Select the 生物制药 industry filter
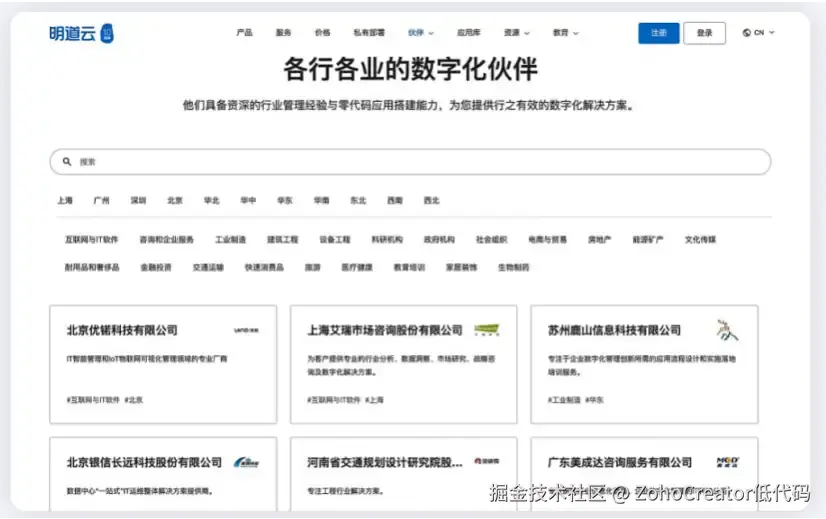The height and width of the screenshot is (519, 826). coord(514,268)
